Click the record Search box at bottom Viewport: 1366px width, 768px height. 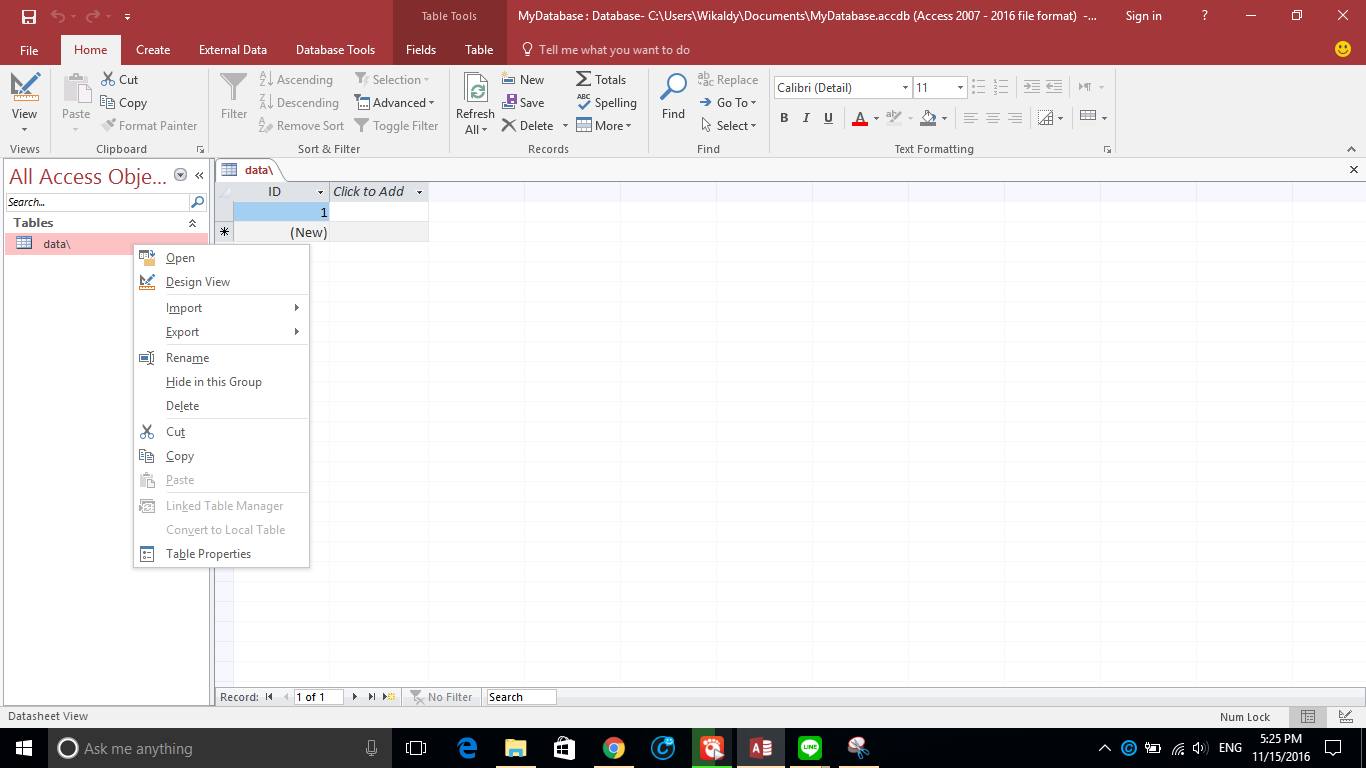click(x=521, y=697)
